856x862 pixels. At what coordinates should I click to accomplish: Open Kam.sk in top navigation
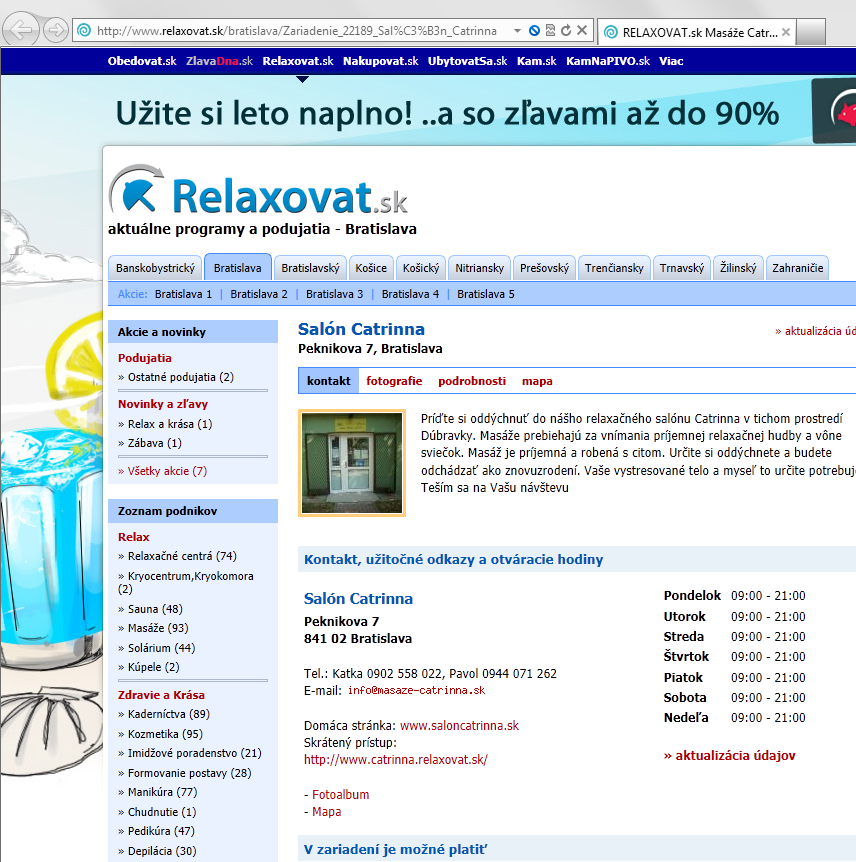[x=537, y=61]
